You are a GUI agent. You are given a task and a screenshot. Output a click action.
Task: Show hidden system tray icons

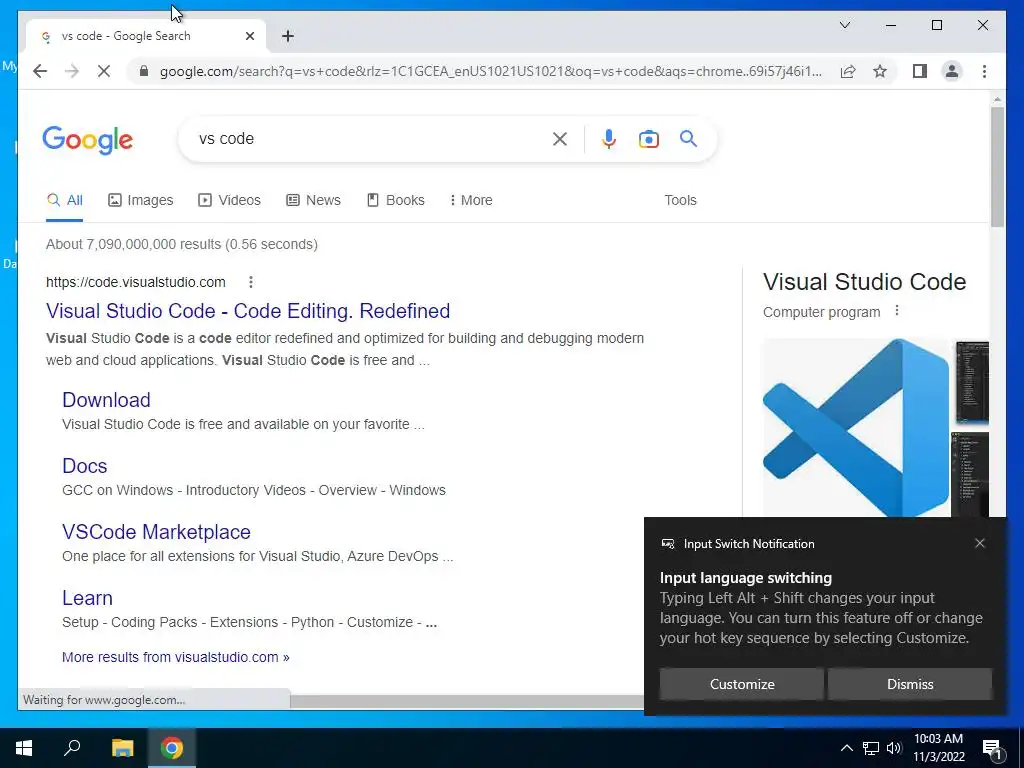(x=846, y=748)
